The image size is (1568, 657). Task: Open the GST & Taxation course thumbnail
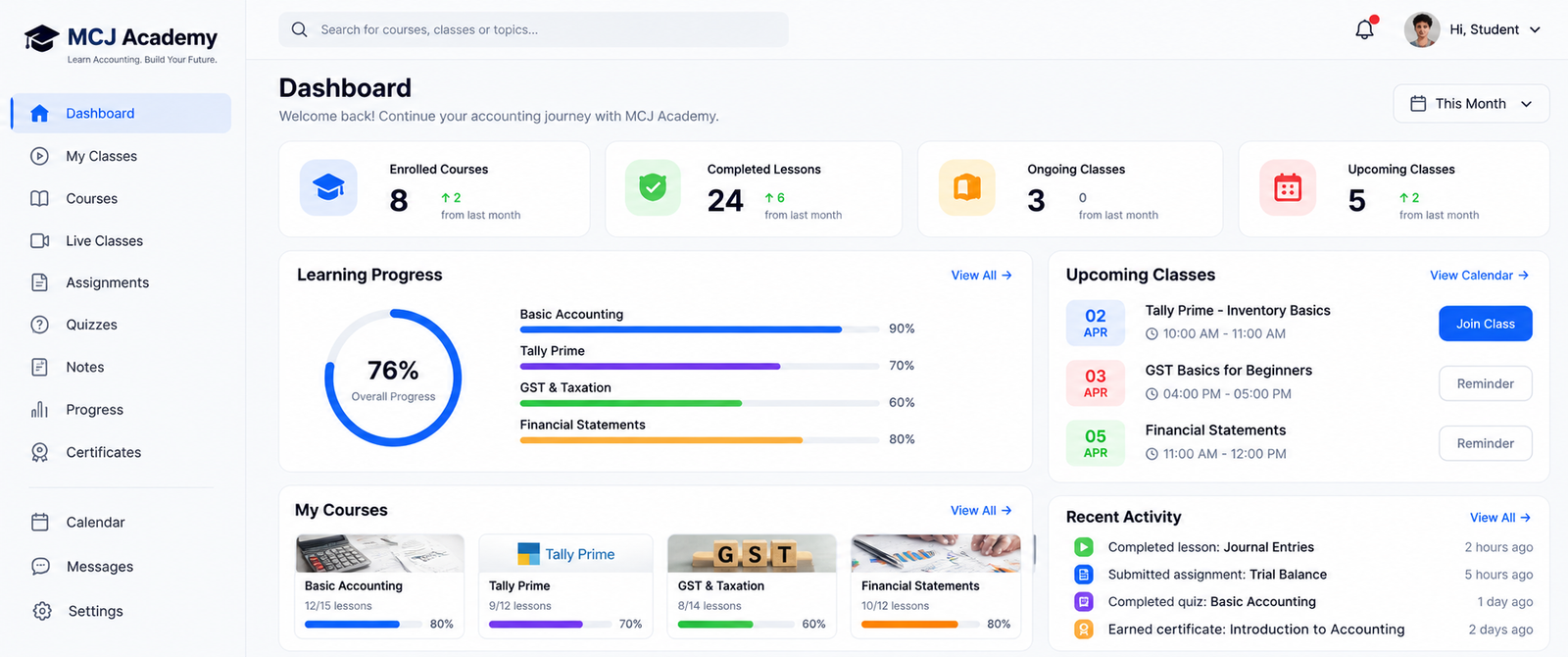point(752,553)
